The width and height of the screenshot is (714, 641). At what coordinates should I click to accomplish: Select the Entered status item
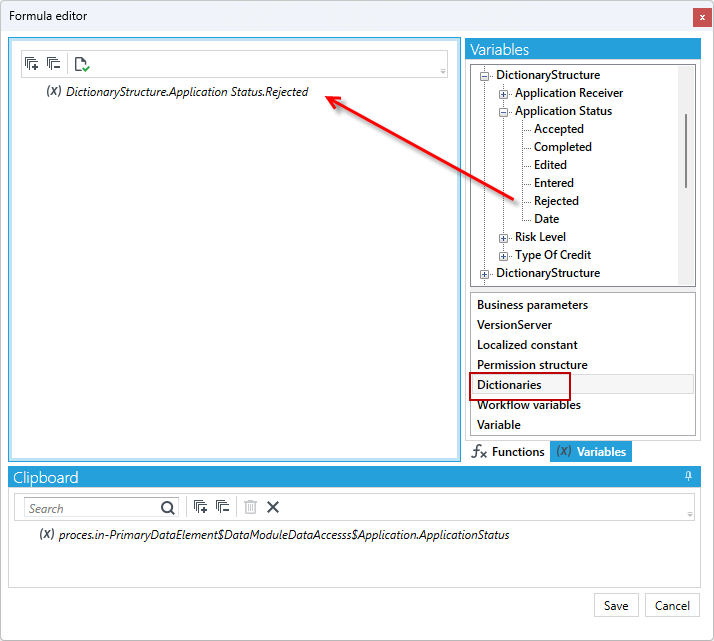pos(554,183)
